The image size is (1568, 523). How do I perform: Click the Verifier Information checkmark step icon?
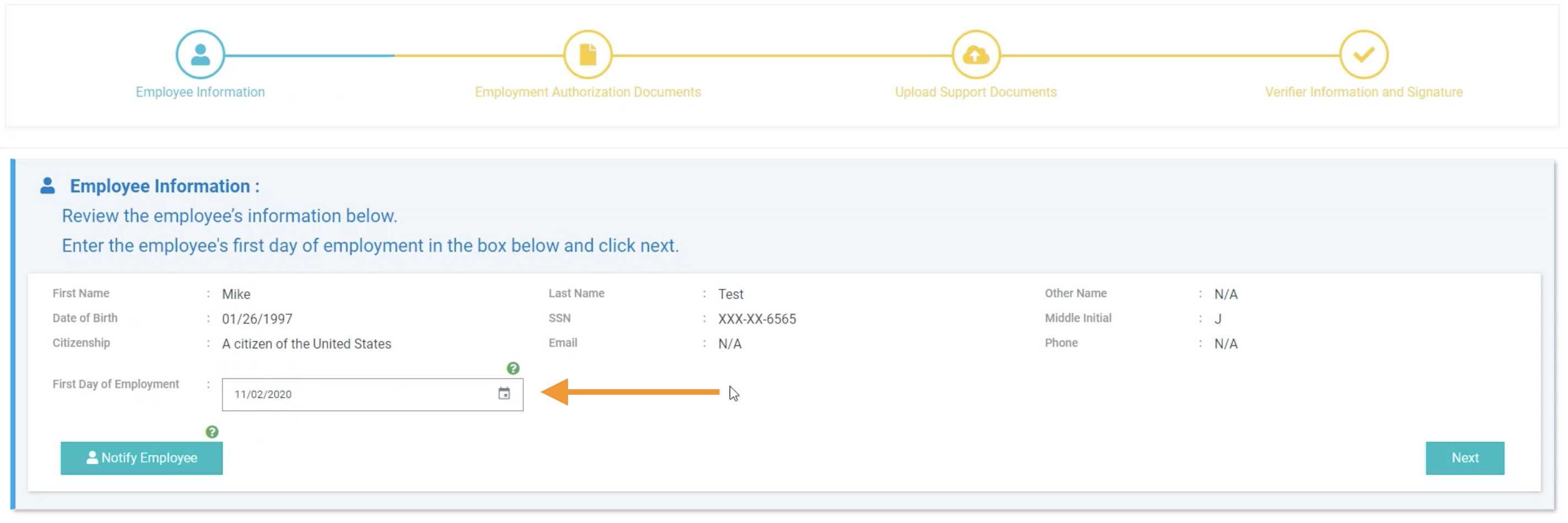click(x=1363, y=55)
